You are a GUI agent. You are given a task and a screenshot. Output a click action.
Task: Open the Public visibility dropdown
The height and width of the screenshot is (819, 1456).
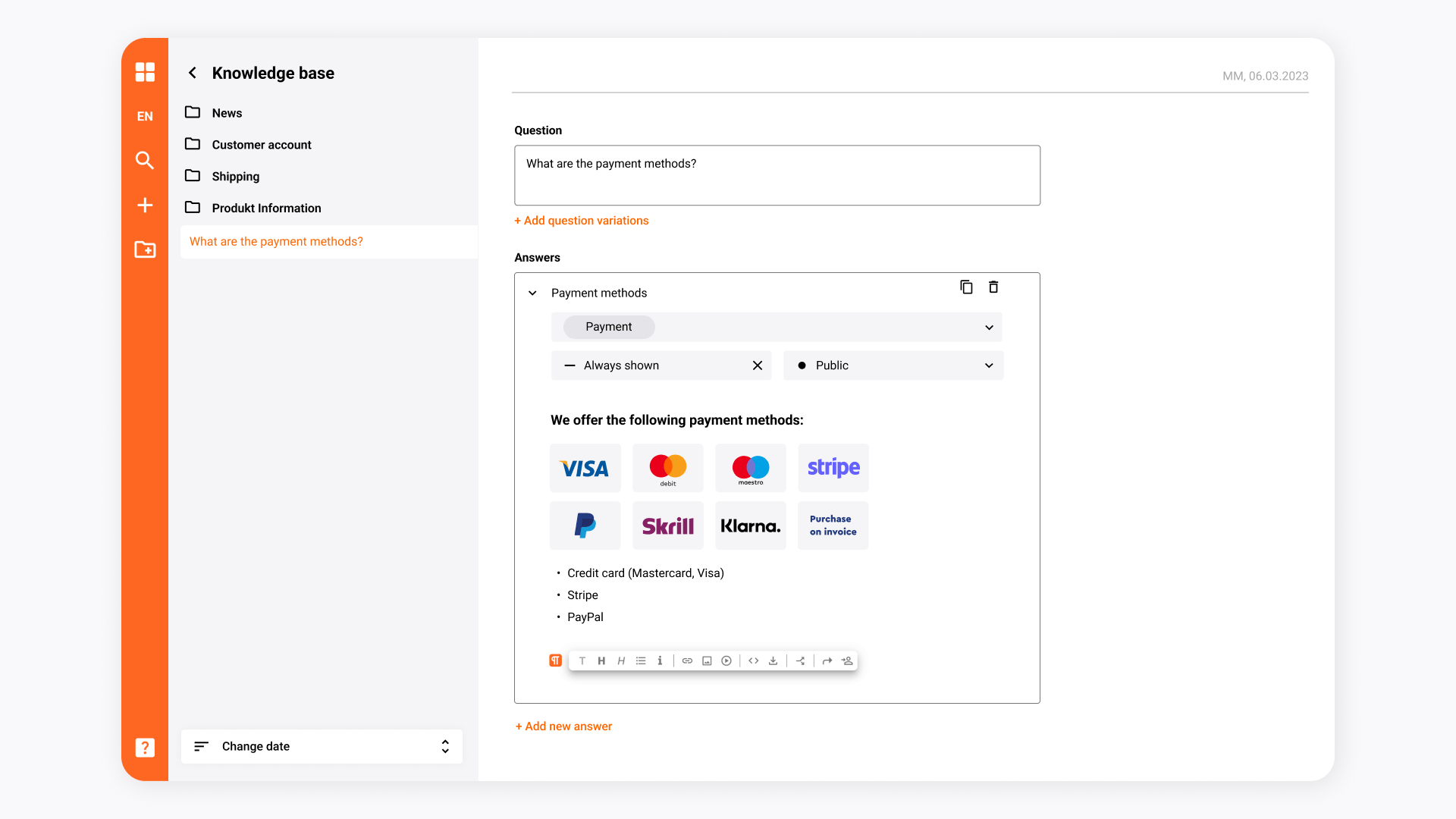coord(893,366)
